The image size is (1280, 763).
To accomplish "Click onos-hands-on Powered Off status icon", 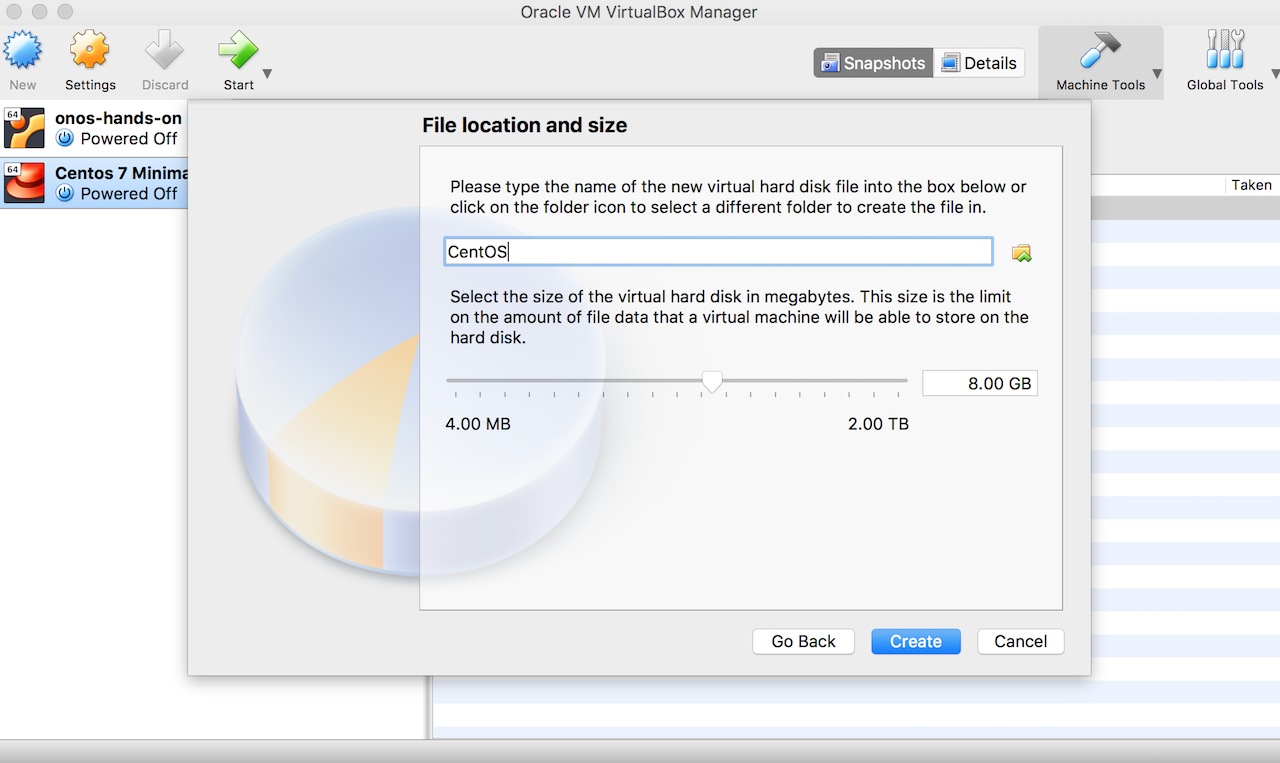I will point(65,138).
